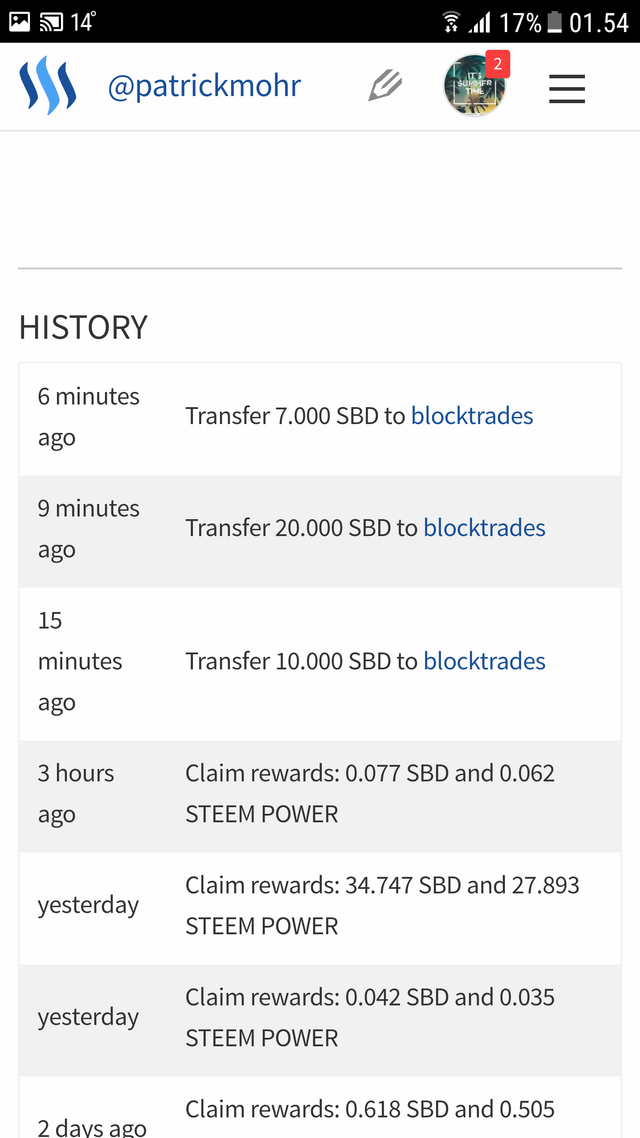The image size is (640, 1138).
Task: Select the 6 minutes ago timestamp
Action: click(89, 417)
